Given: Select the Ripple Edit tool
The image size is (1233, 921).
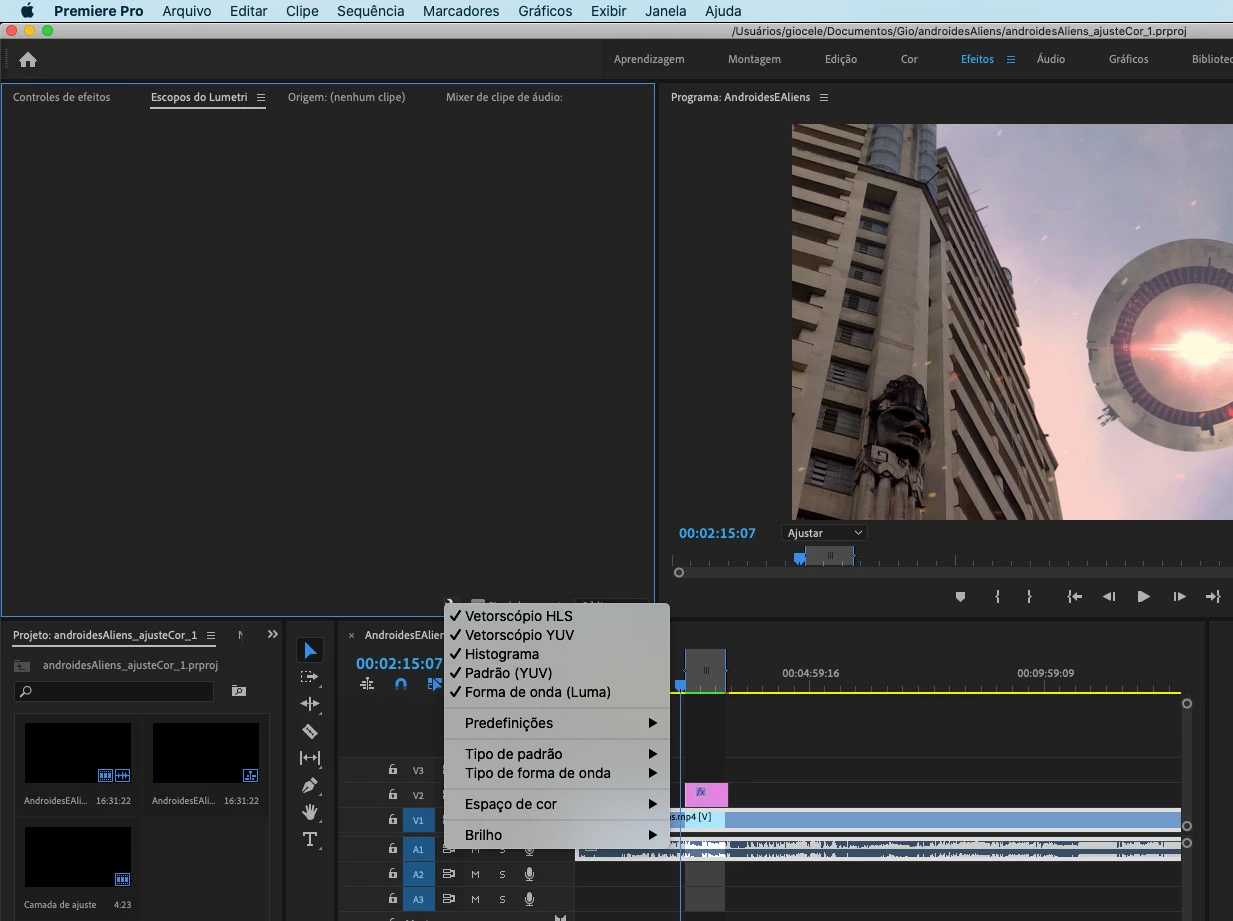Looking at the screenshot, I should coord(310,704).
